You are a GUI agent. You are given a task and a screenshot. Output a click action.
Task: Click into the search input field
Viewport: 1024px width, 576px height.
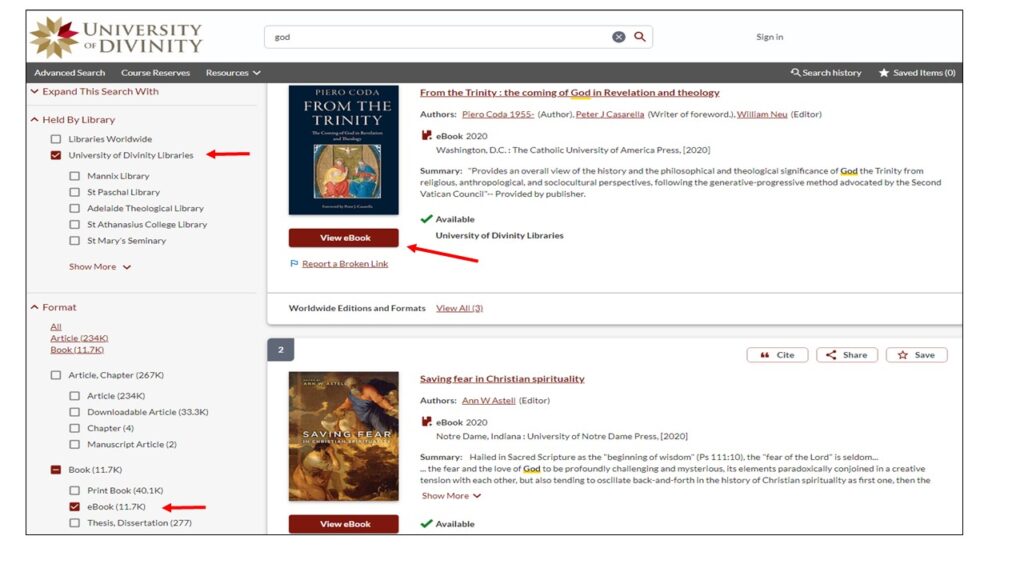(x=440, y=37)
